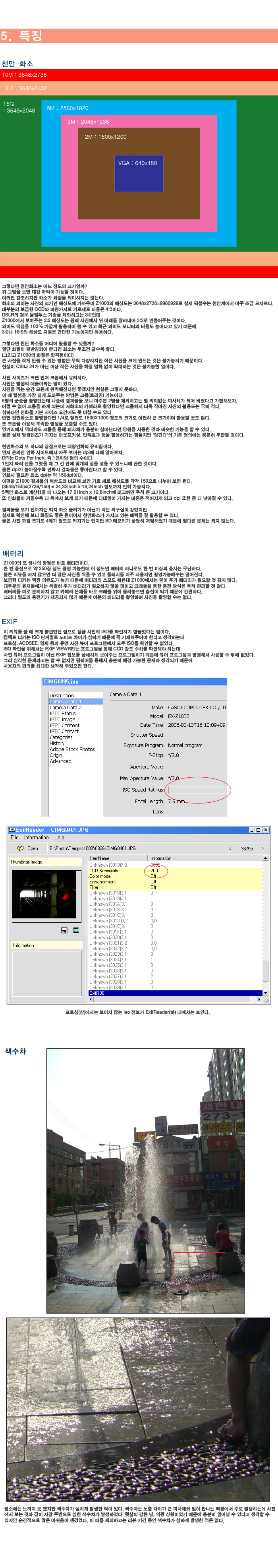278x1568 pixels.
Task: Open the File menu in ExifReader
Action: (15, 838)
